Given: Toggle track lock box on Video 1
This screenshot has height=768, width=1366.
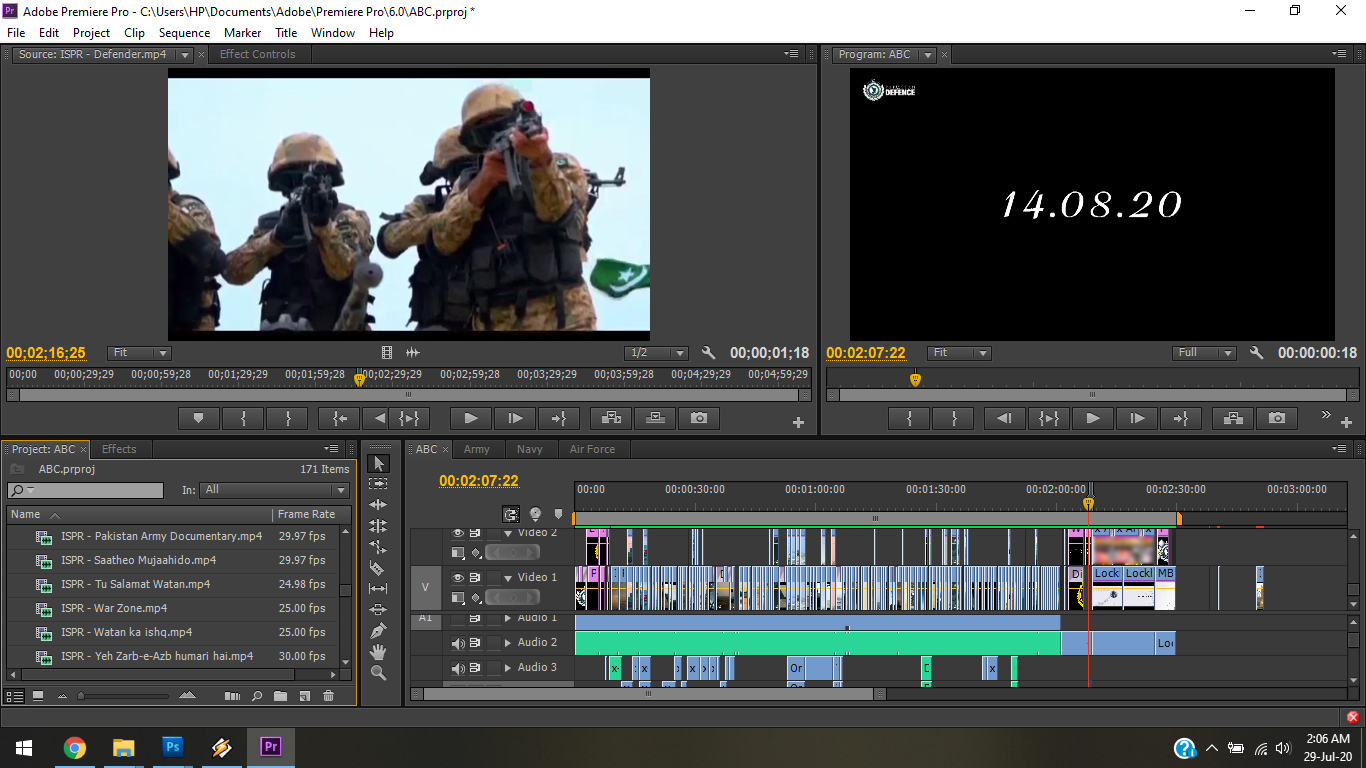Looking at the screenshot, I should [493, 577].
